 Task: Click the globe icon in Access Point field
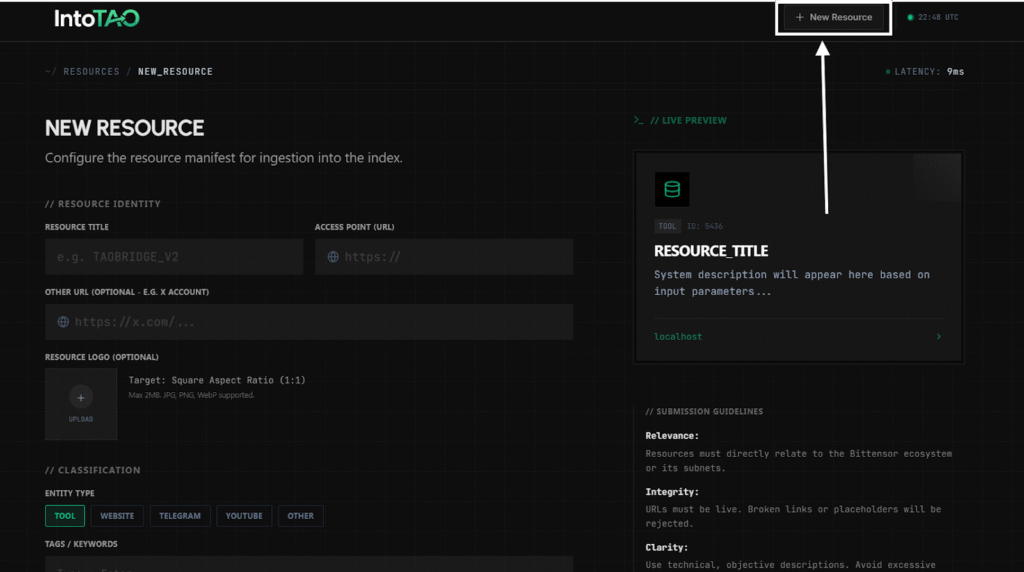pos(333,257)
